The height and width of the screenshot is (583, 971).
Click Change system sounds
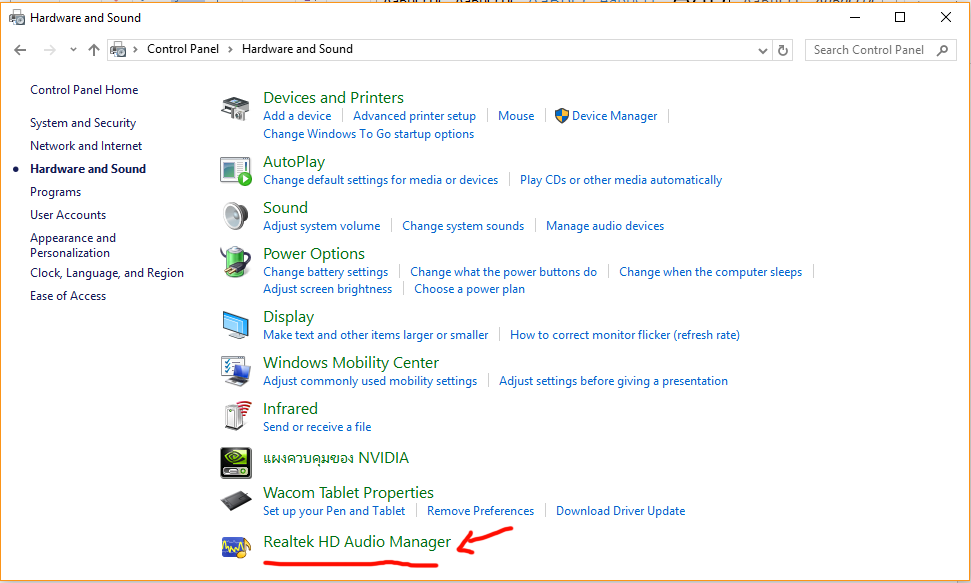463,226
